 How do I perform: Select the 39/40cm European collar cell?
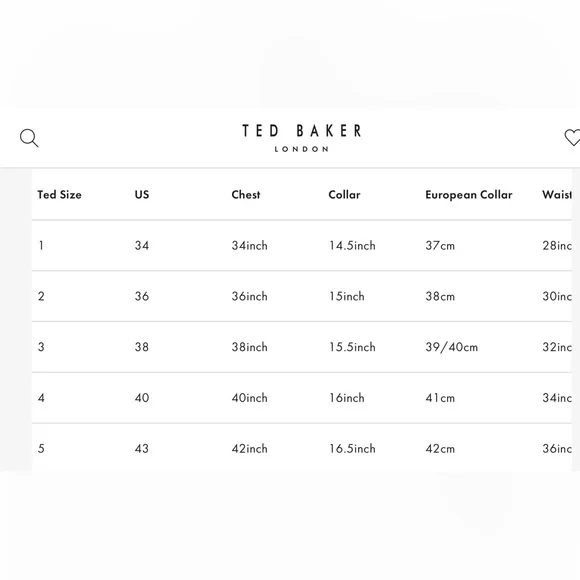451,347
